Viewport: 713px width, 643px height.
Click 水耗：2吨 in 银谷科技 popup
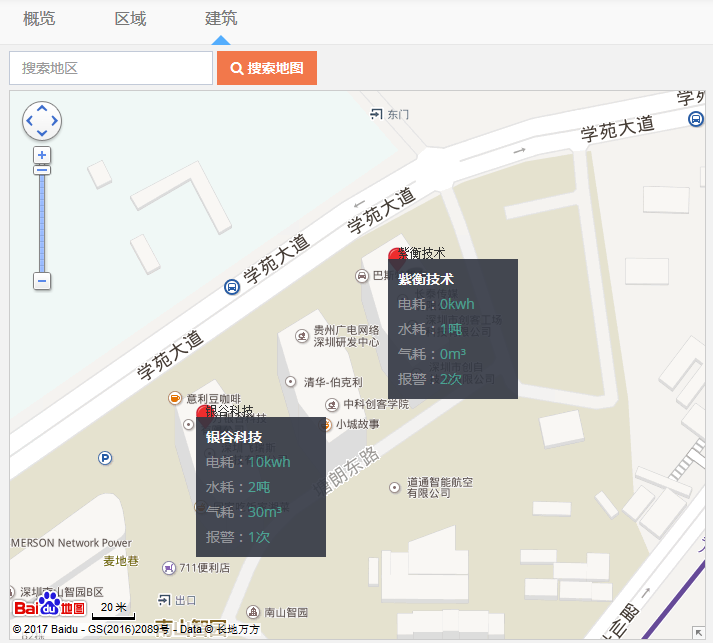(x=238, y=487)
